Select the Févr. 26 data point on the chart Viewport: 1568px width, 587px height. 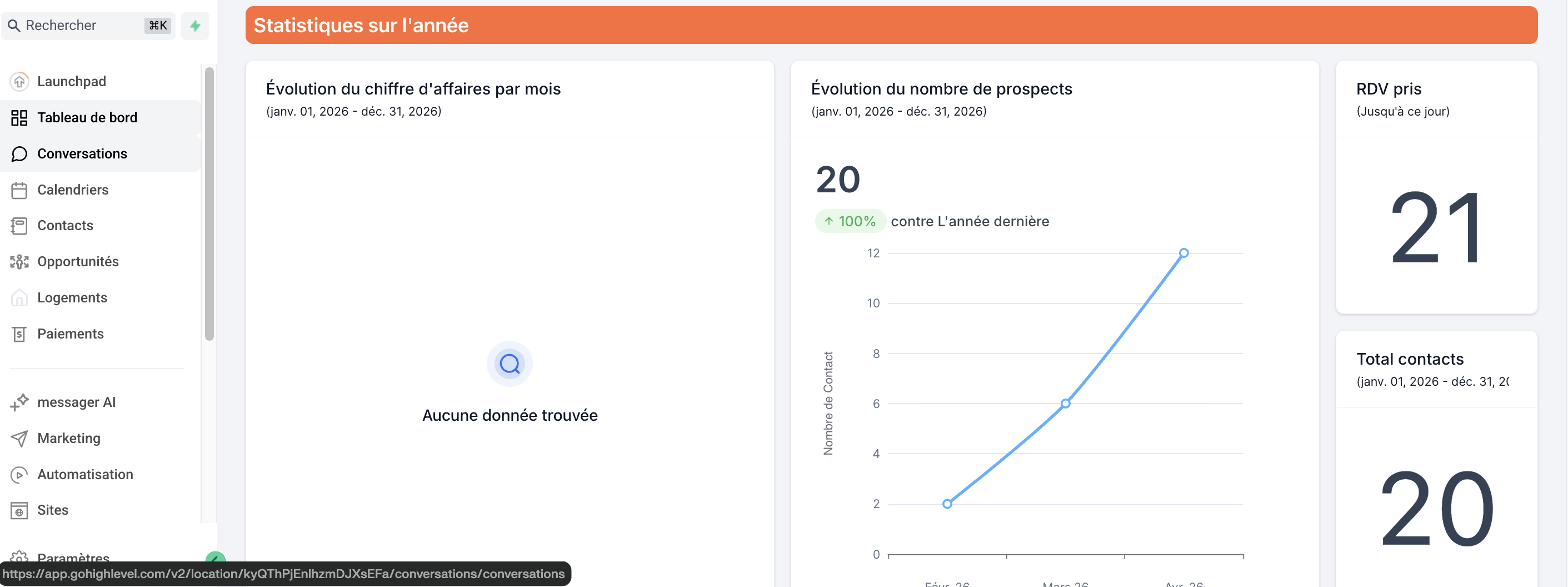947,504
